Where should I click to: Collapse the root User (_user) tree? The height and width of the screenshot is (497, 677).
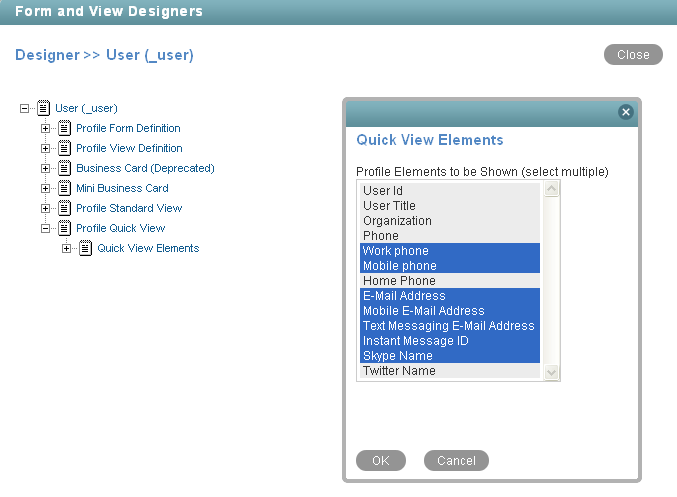coord(25,108)
